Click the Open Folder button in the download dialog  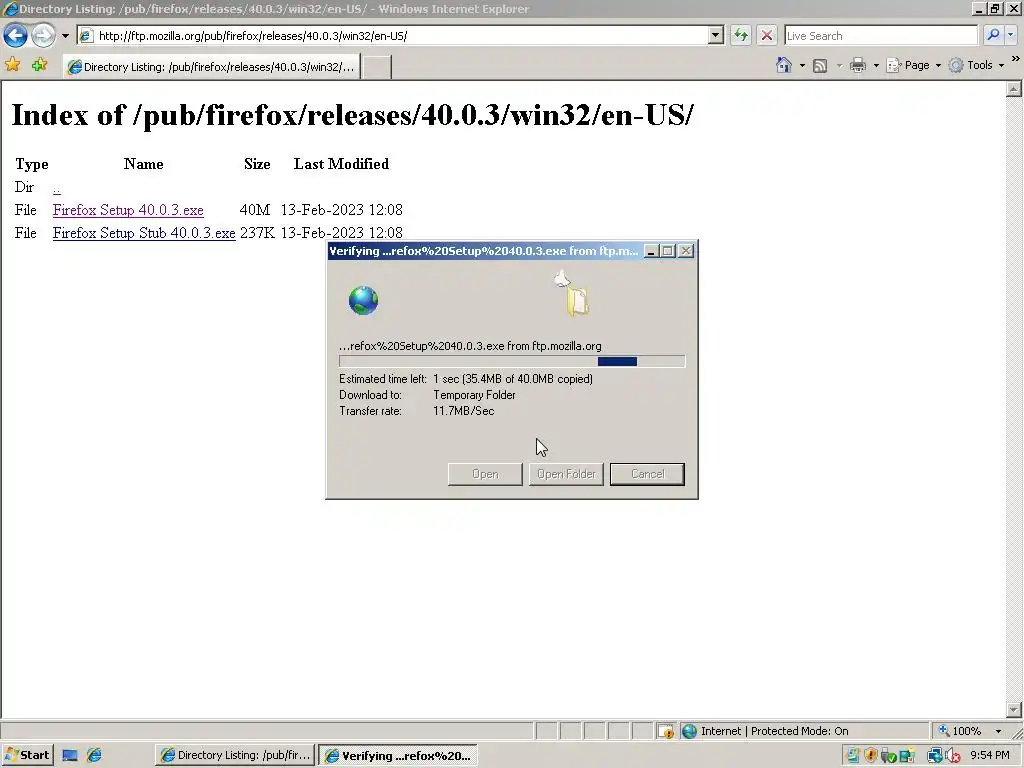[x=566, y=474]
